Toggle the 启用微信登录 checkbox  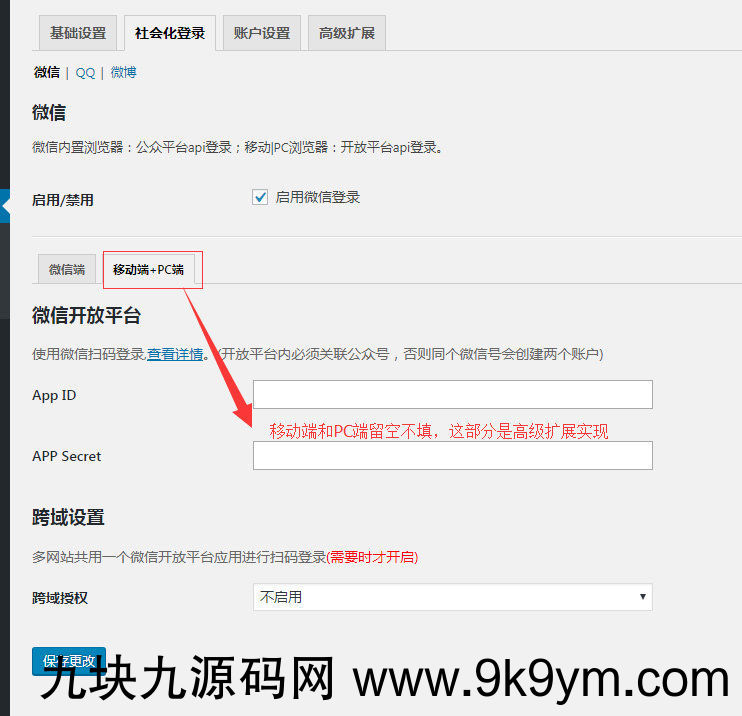click(x=260, y=197)
